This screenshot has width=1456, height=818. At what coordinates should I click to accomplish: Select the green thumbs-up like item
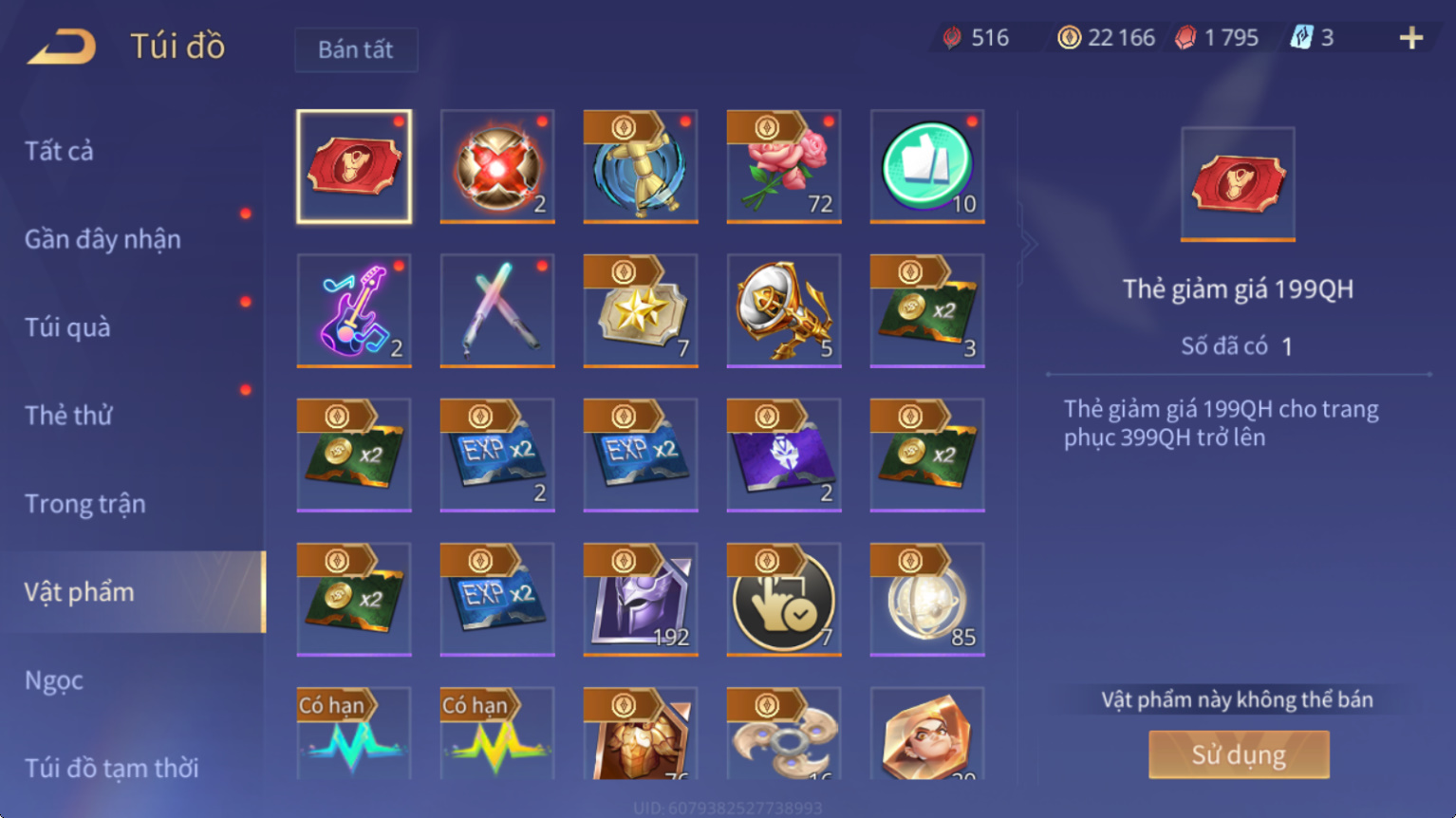click(927, 167)
